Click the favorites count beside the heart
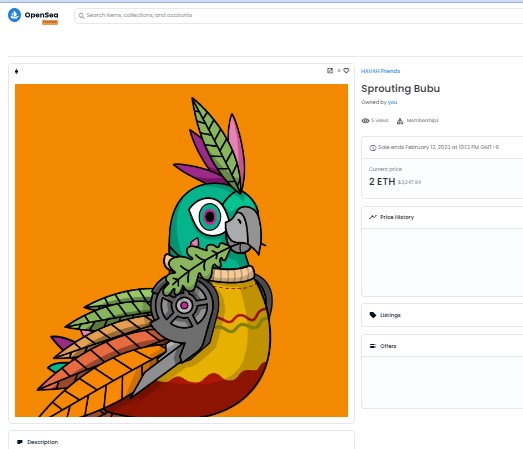 pyautogui.click(x=339, y=71)
